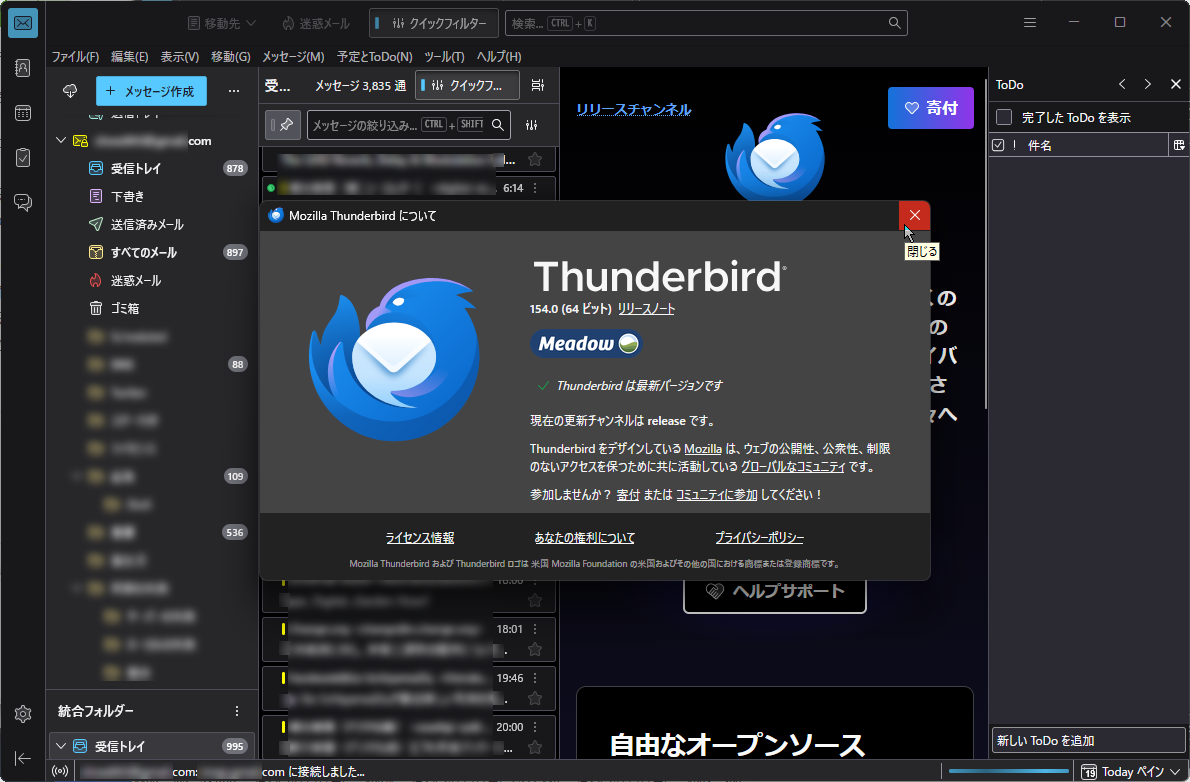Open the application hamburger menu
This screenshot has width=1190, height=782.
[x=1029, y=23]
